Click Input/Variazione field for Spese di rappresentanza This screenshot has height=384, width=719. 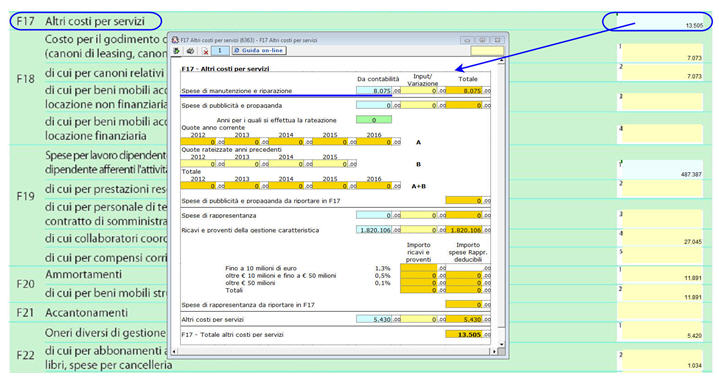point(418,216)
